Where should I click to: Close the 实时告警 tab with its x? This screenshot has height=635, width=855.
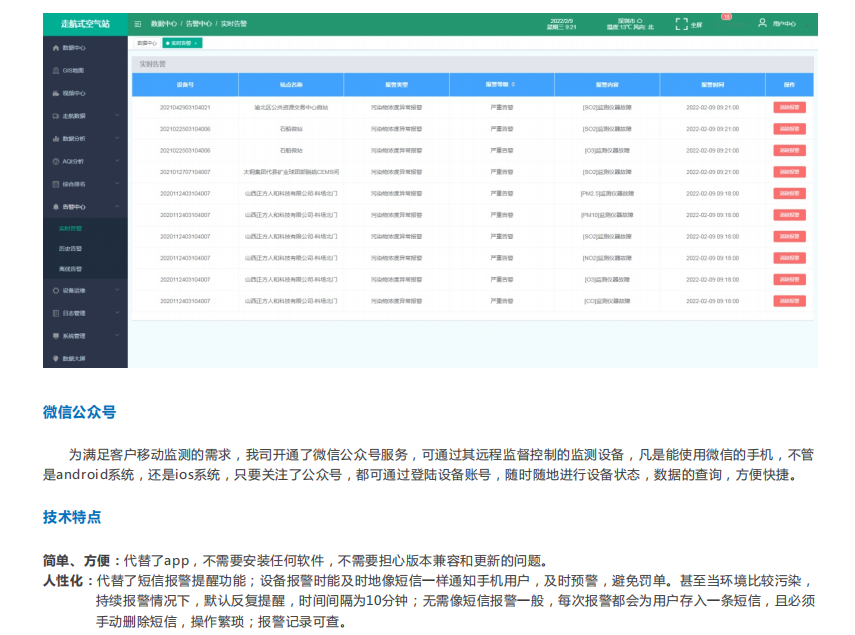[196, 43]
